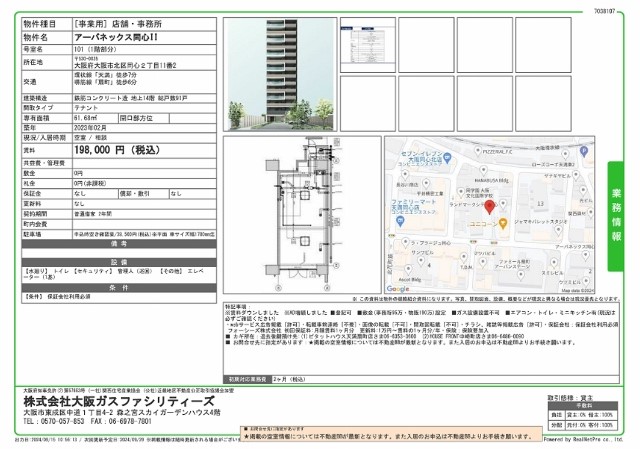Click the 条件 section header

119,288
